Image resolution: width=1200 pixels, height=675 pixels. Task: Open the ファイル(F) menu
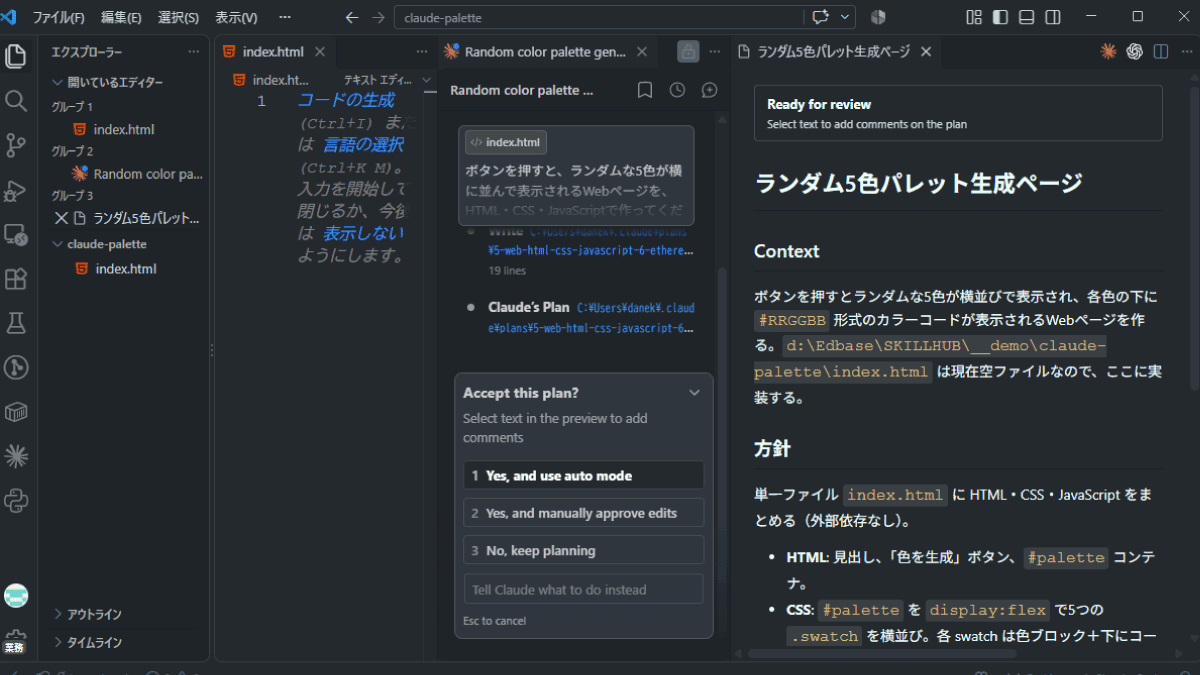(x=58, y=18)
